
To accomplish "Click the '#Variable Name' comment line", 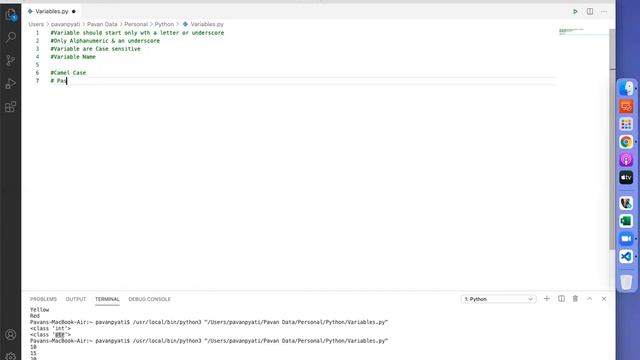I will 73,57.
